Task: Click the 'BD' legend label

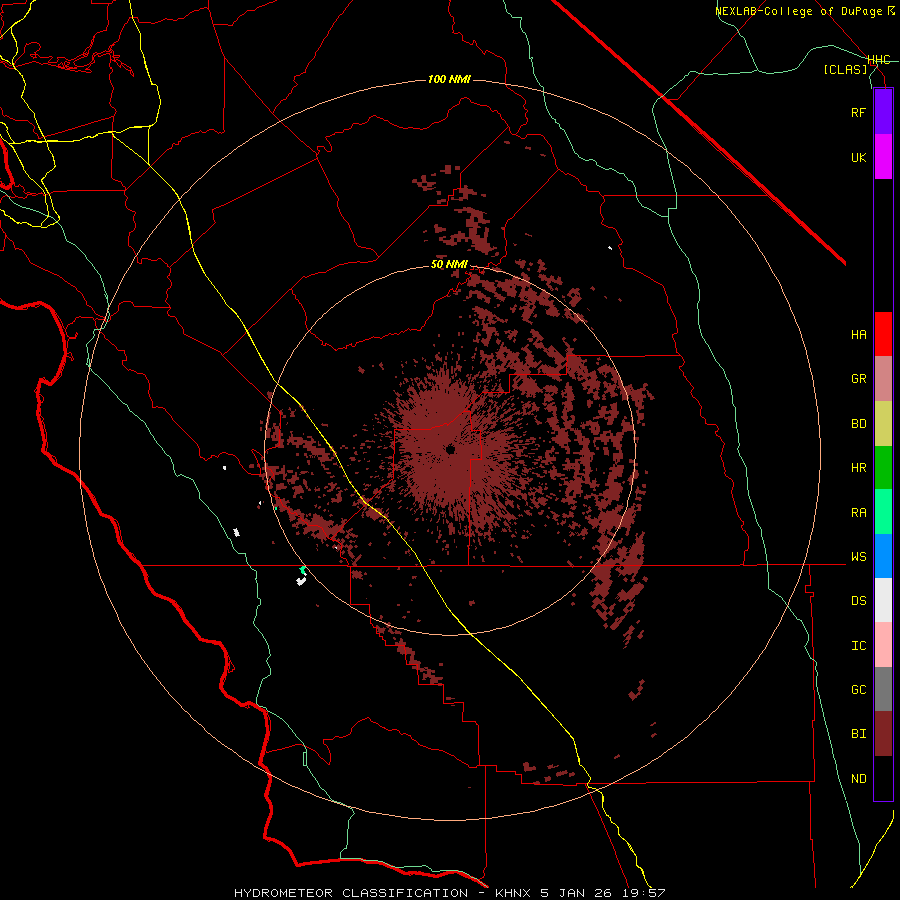Action: (x=858, y=424)
